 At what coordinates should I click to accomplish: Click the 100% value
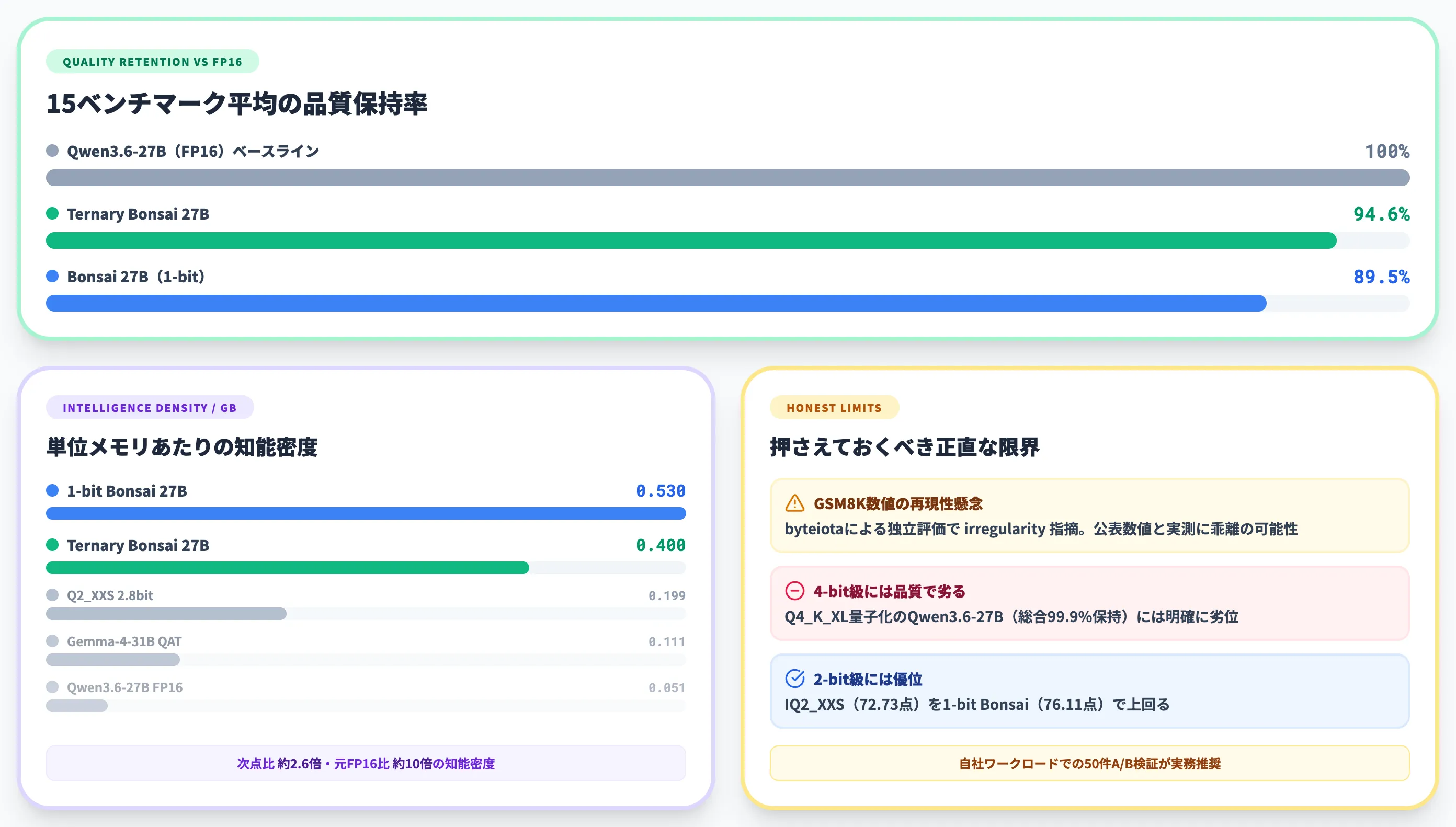pos(1387,151)
